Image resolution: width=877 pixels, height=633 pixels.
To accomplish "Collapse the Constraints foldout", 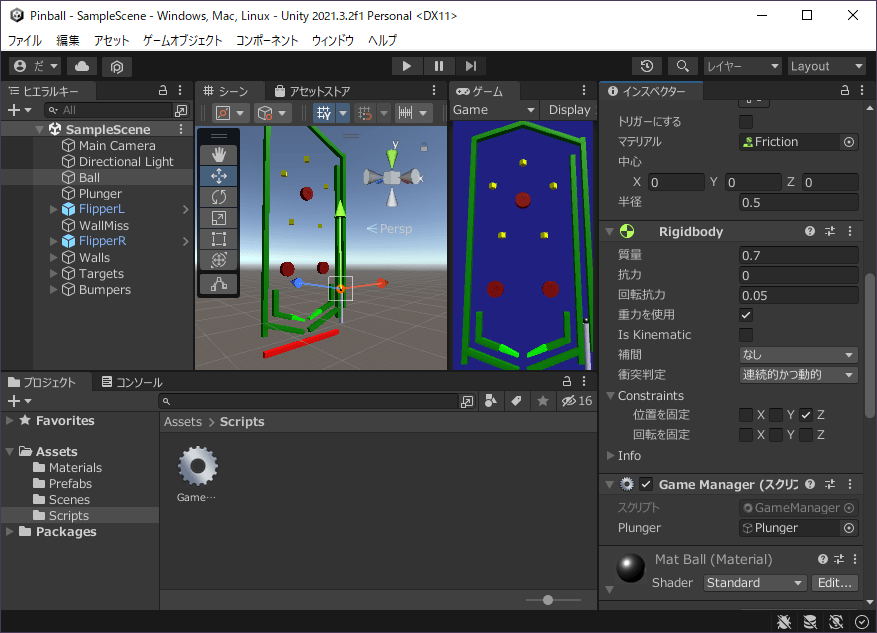I will point(610,395).
